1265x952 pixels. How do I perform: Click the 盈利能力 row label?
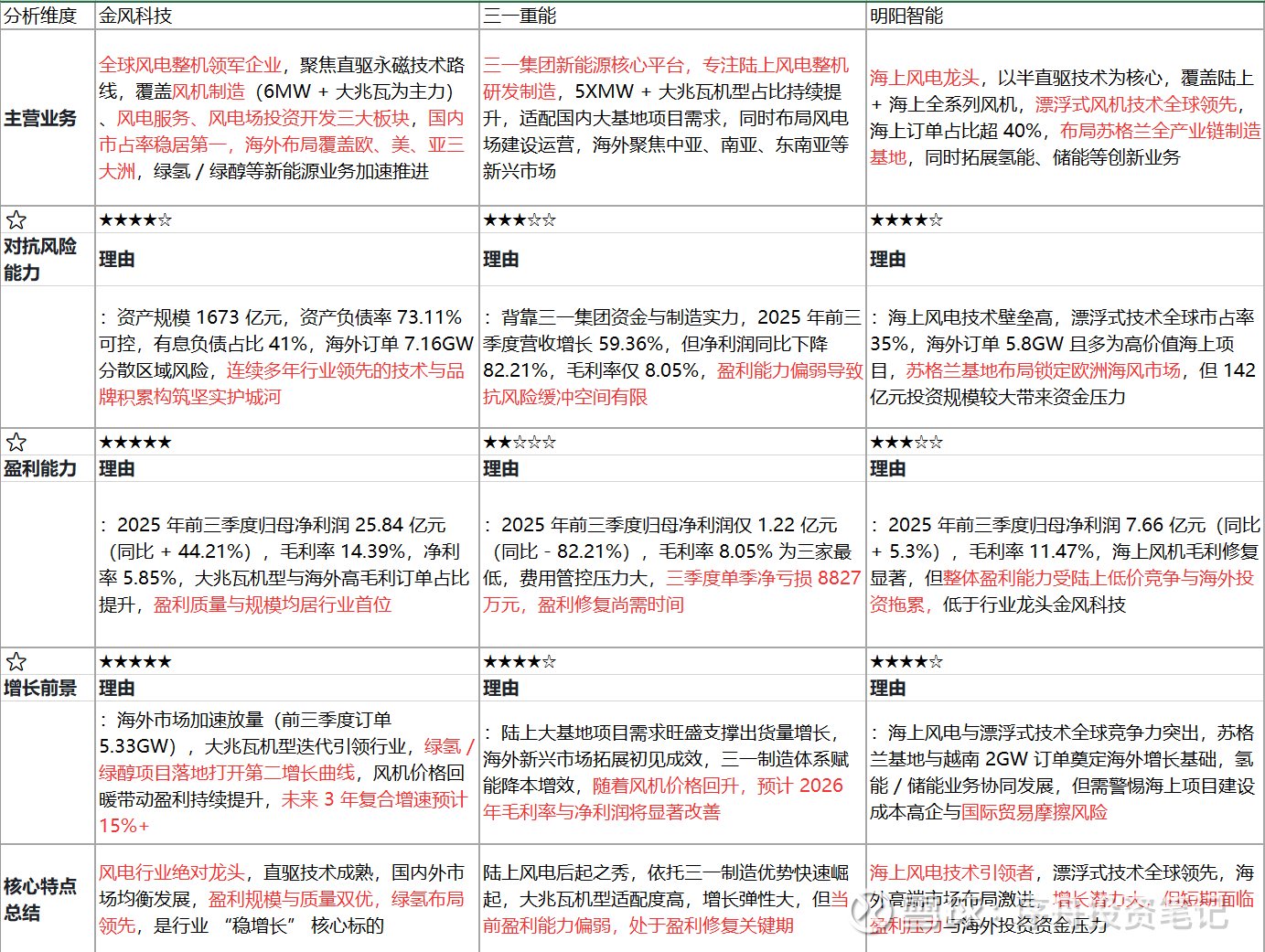[x=40, y=469]
